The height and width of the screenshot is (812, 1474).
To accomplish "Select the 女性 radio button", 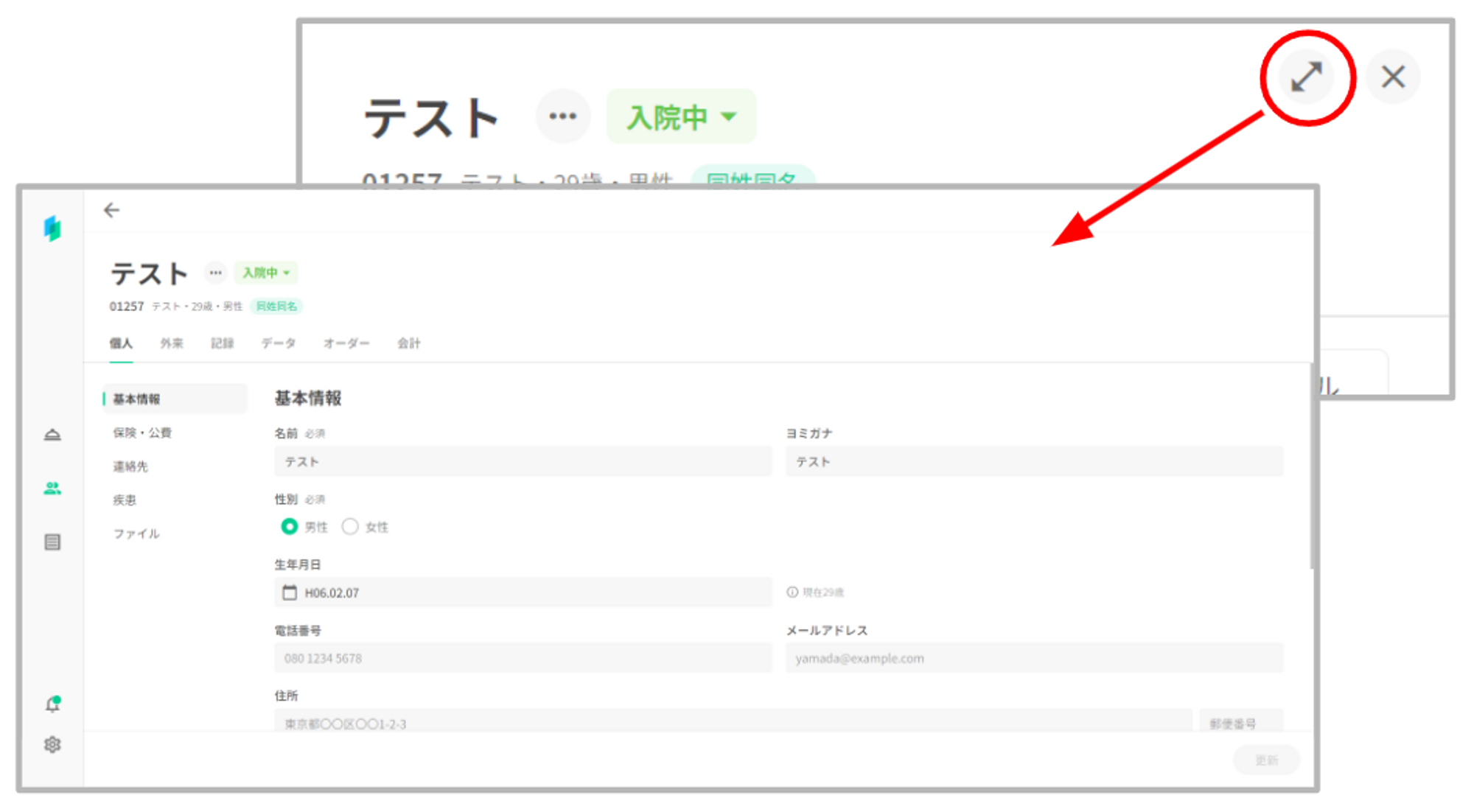I will (x=350, y=526).
